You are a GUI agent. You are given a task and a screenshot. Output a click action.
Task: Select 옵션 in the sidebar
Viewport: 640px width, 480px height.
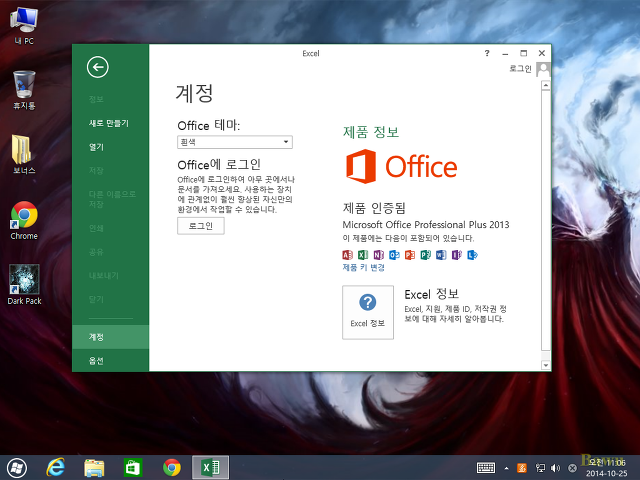(96, 360)
